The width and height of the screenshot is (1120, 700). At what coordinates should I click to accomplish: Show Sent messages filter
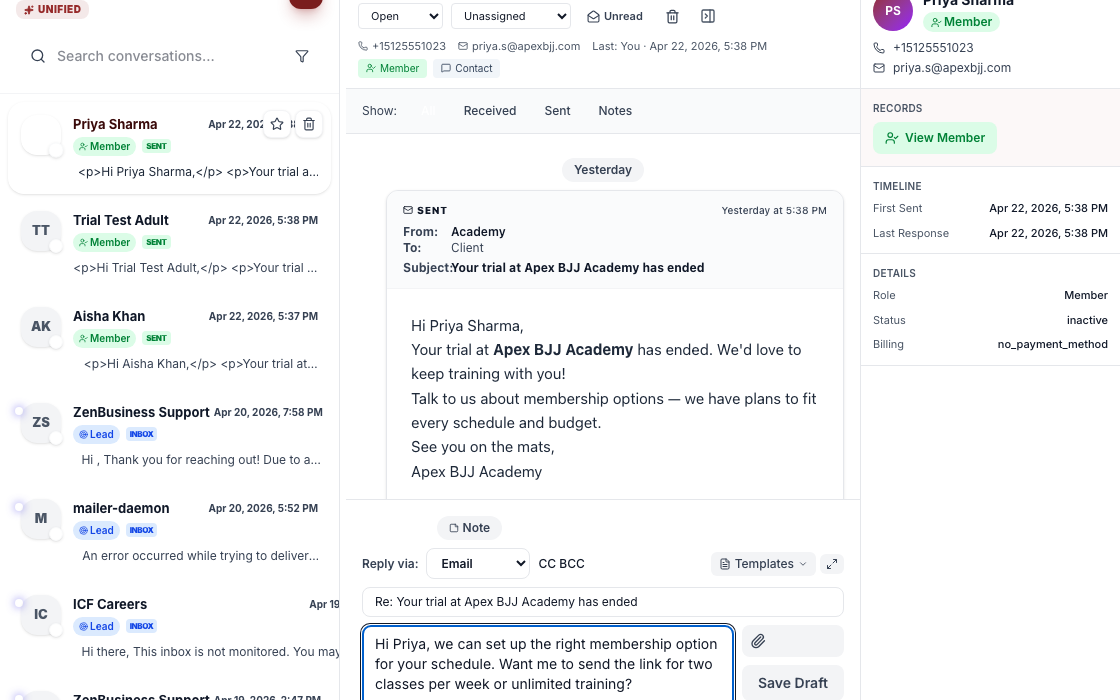click(557, 111)
